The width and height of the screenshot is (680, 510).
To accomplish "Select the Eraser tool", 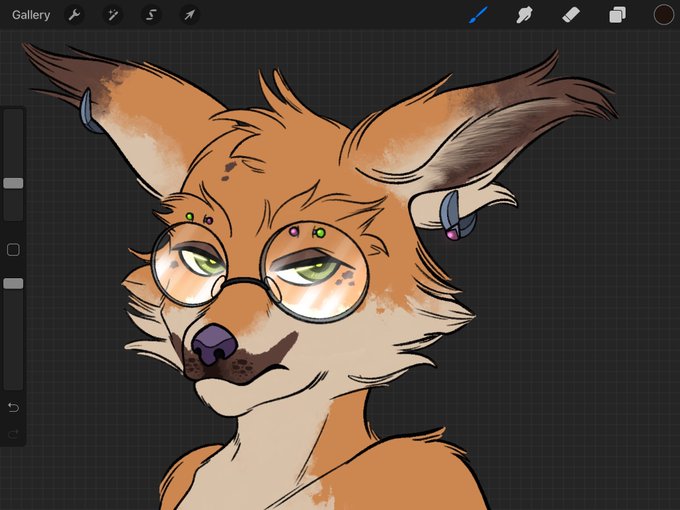I will click(x=571, y=15).
